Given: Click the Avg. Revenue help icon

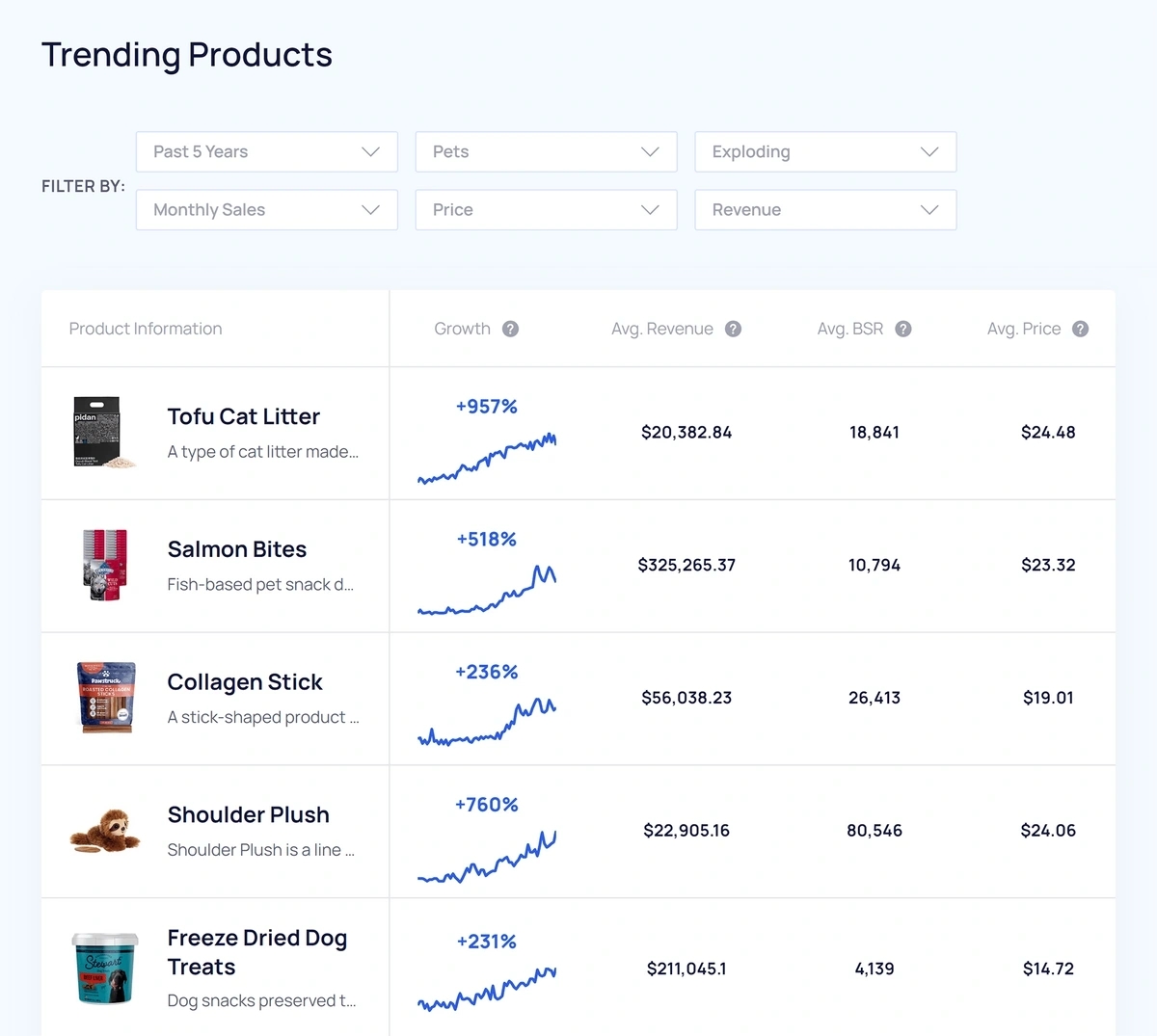Looking at the screenshot, I should pos(734,330).
